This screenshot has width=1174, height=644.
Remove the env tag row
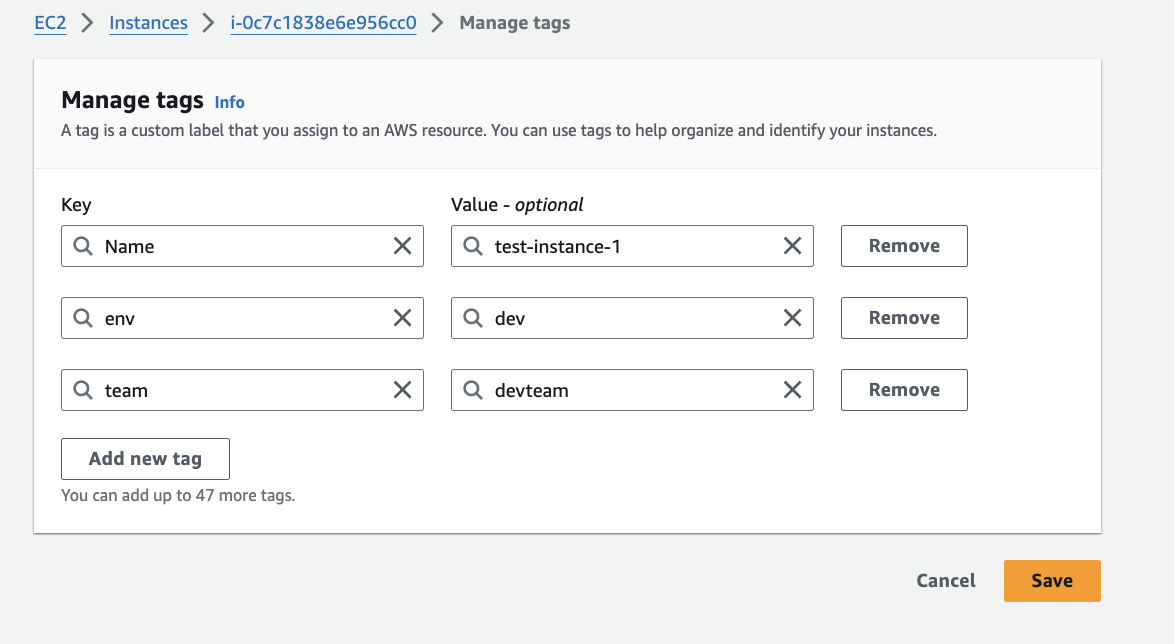(903, 318)
